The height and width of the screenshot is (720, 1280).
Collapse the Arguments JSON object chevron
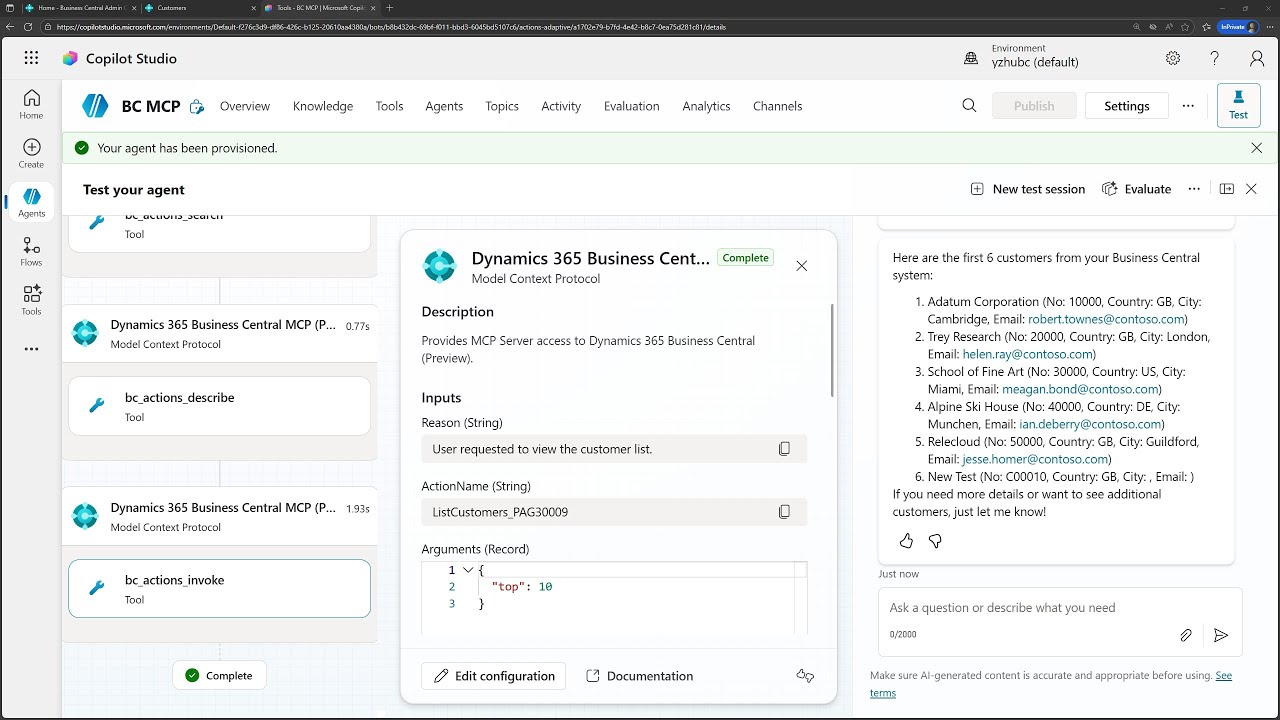click(x=468, y=570)
